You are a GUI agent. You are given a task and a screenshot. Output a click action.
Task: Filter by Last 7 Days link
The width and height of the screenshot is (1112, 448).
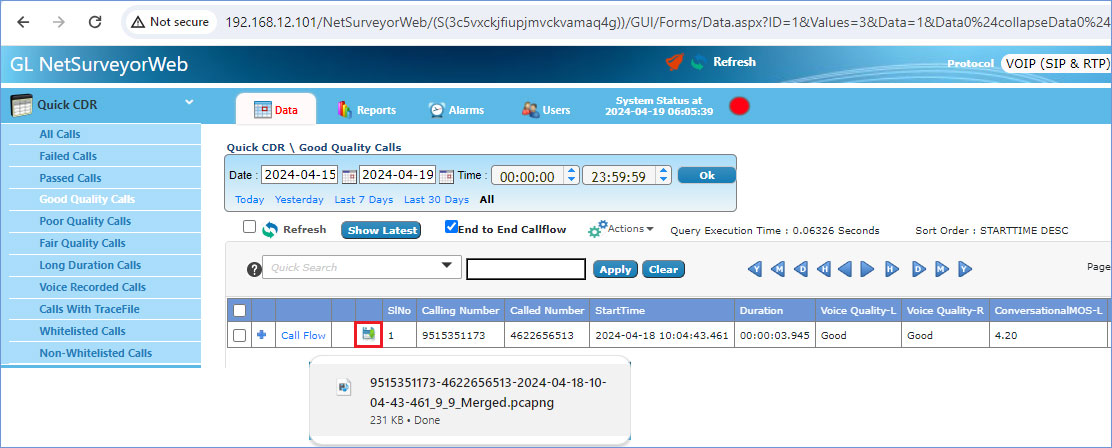point(364,200)
